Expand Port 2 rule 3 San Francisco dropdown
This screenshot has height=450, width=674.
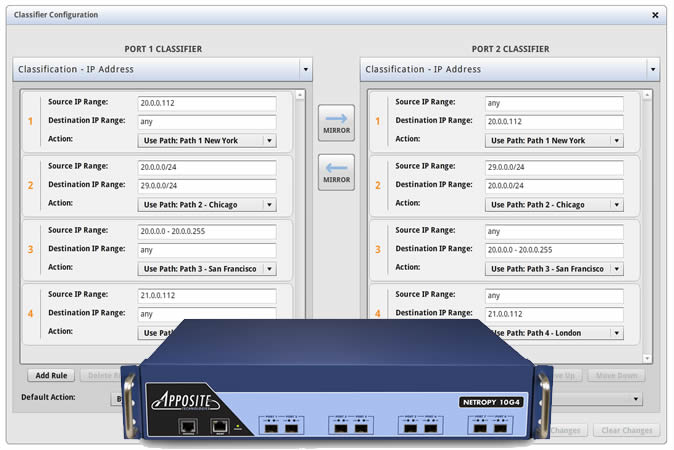click(x=615, y=269)
